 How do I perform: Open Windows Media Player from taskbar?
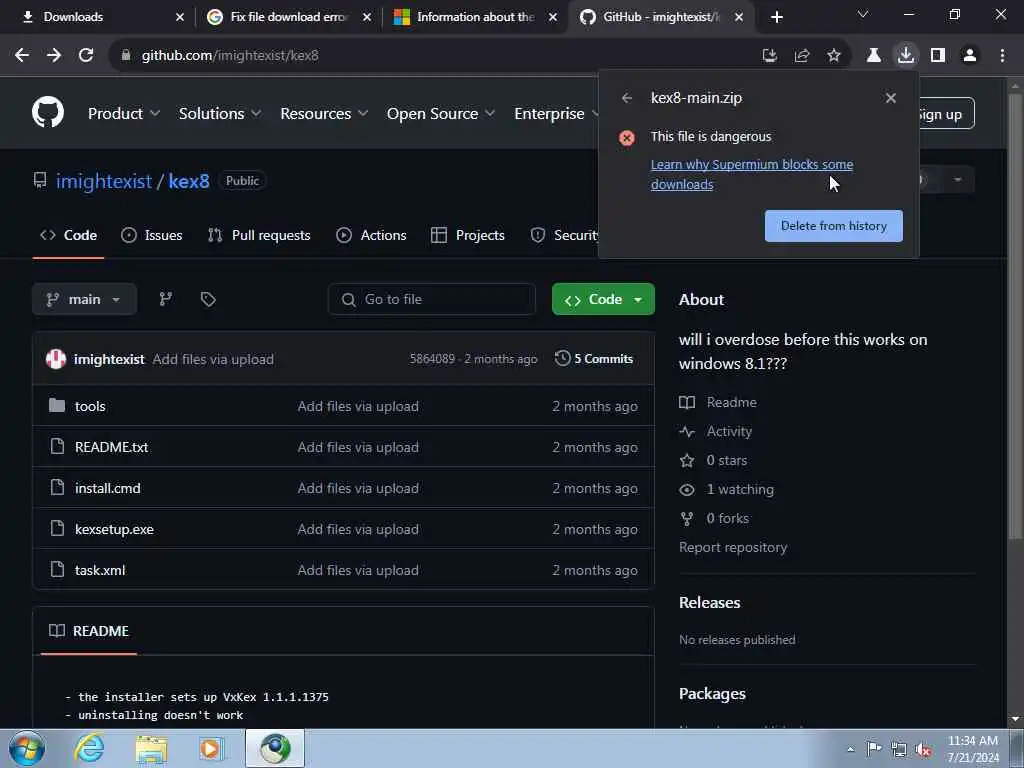212,748
